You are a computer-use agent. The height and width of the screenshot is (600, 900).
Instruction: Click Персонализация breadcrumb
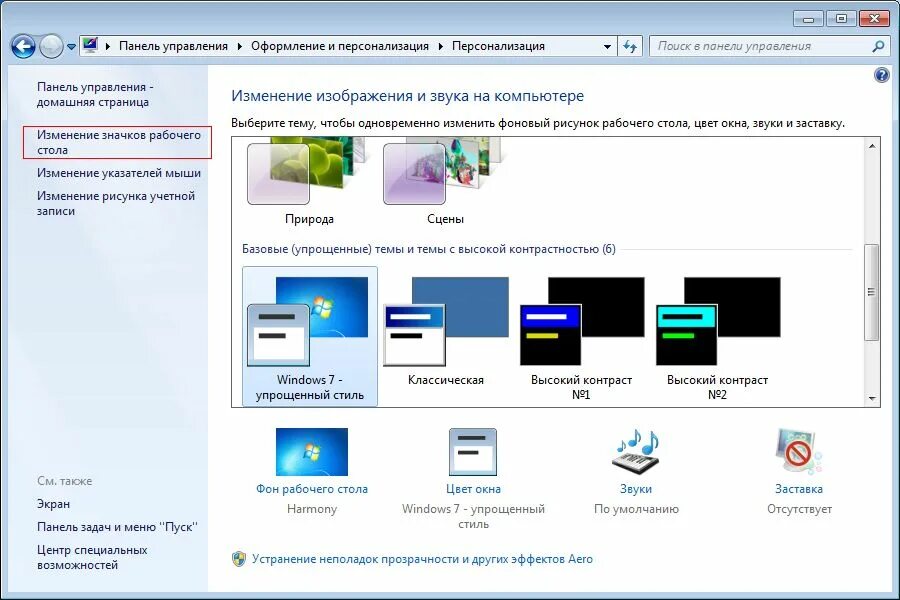pyautogui.click(x=498, y=46)
